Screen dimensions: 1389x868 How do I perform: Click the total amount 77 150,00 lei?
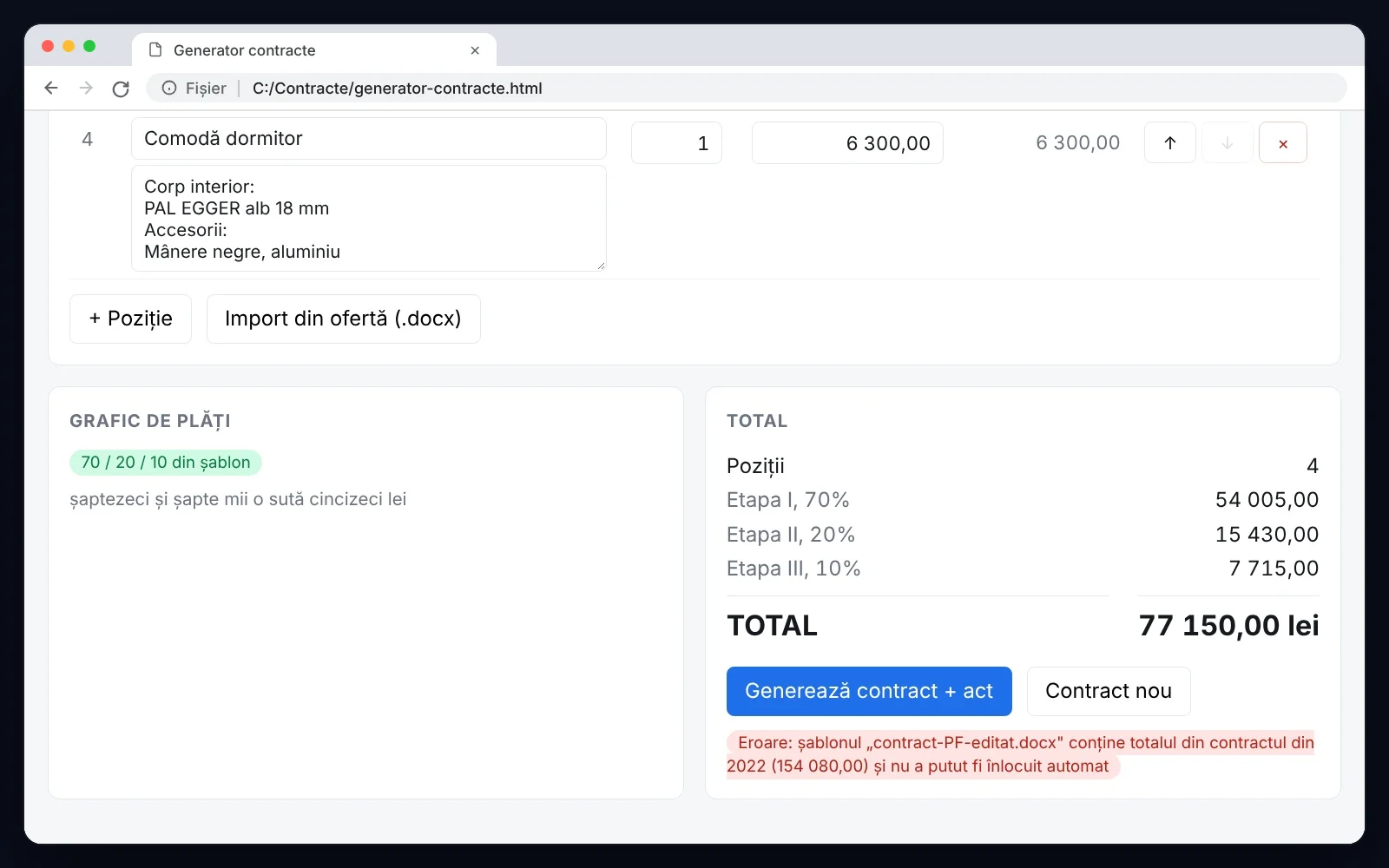[x=1228, y=626]
